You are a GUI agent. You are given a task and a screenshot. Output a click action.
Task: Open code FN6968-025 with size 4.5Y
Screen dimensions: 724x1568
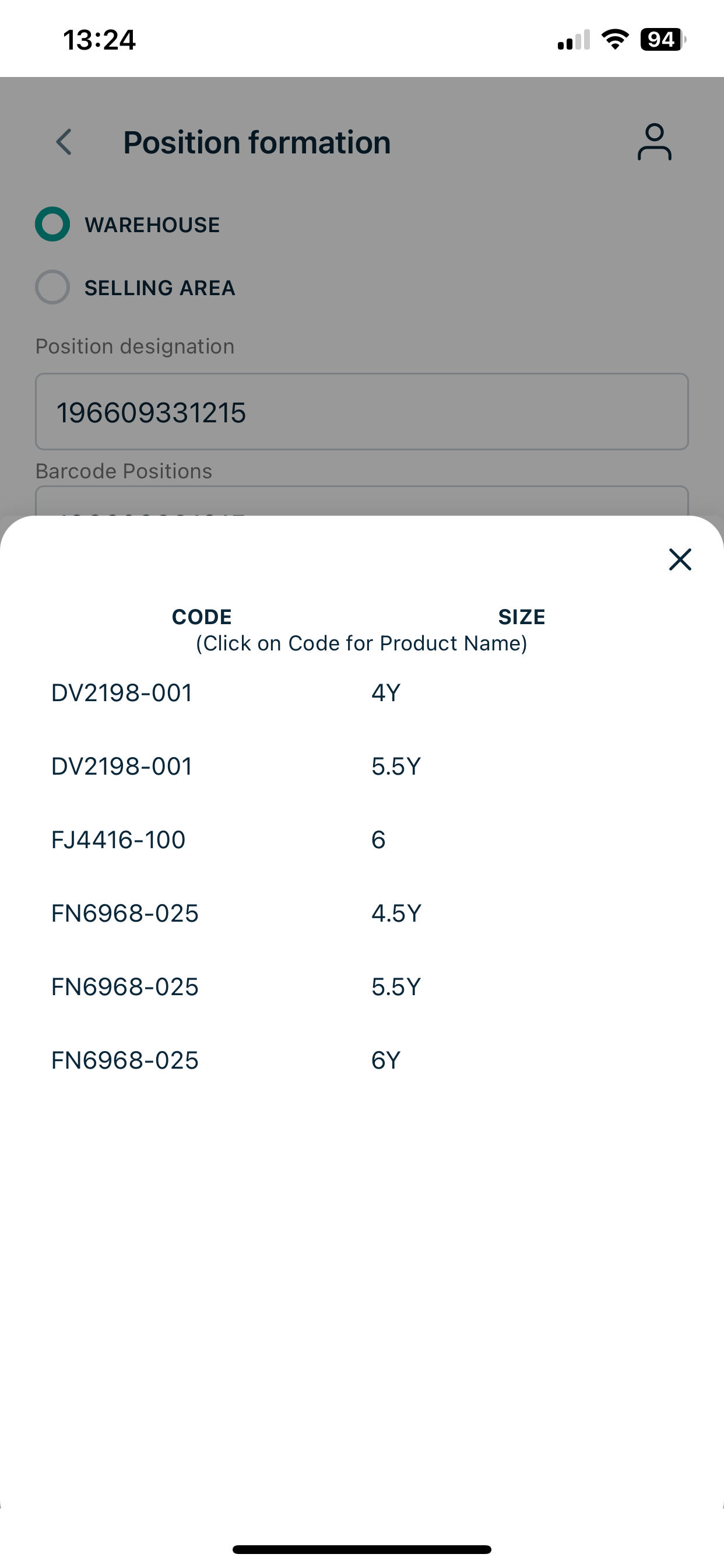(x=125, y=913)
